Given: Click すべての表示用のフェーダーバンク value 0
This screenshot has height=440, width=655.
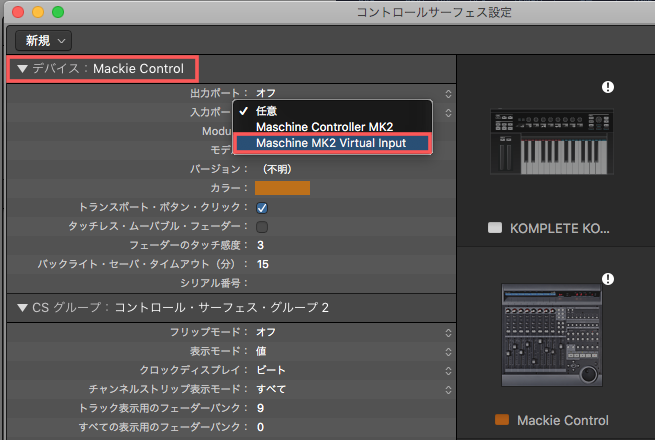Looking at the screenshot, I should pyautogui.click(x=260, y=427).
